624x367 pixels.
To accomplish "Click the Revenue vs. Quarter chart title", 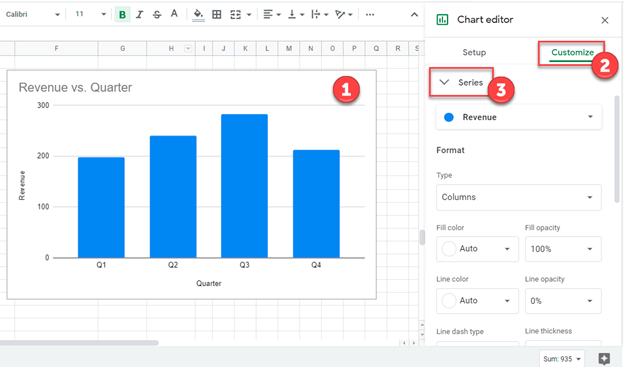I will [x=75, y=87].
